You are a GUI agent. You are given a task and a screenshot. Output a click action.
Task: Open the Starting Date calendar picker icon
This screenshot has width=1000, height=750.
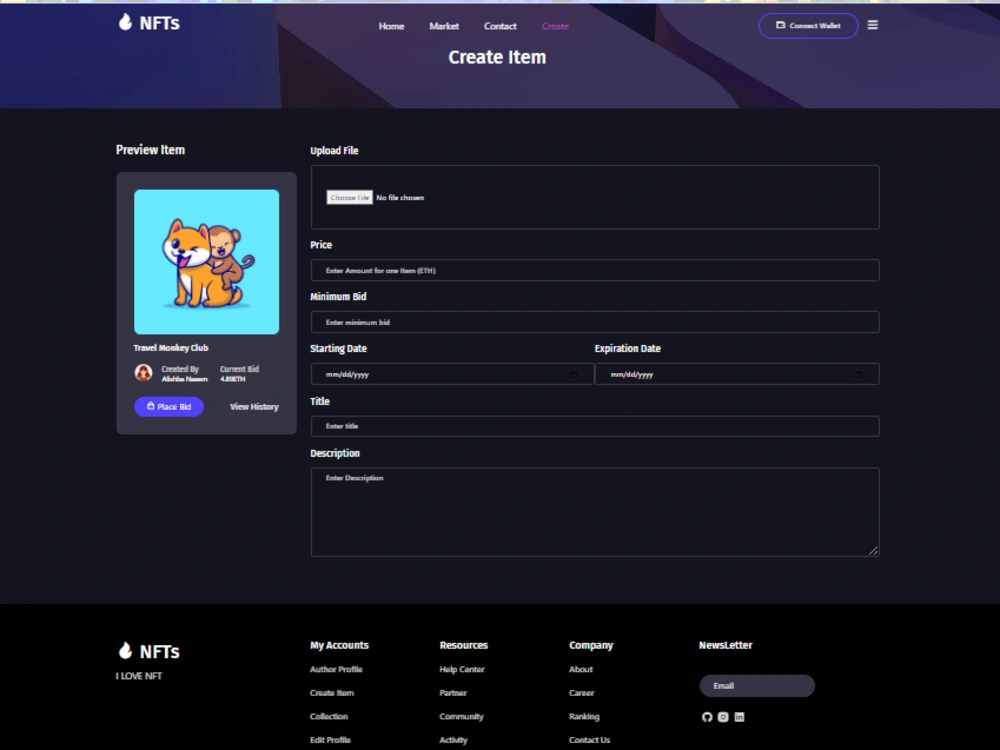[573, 374]
